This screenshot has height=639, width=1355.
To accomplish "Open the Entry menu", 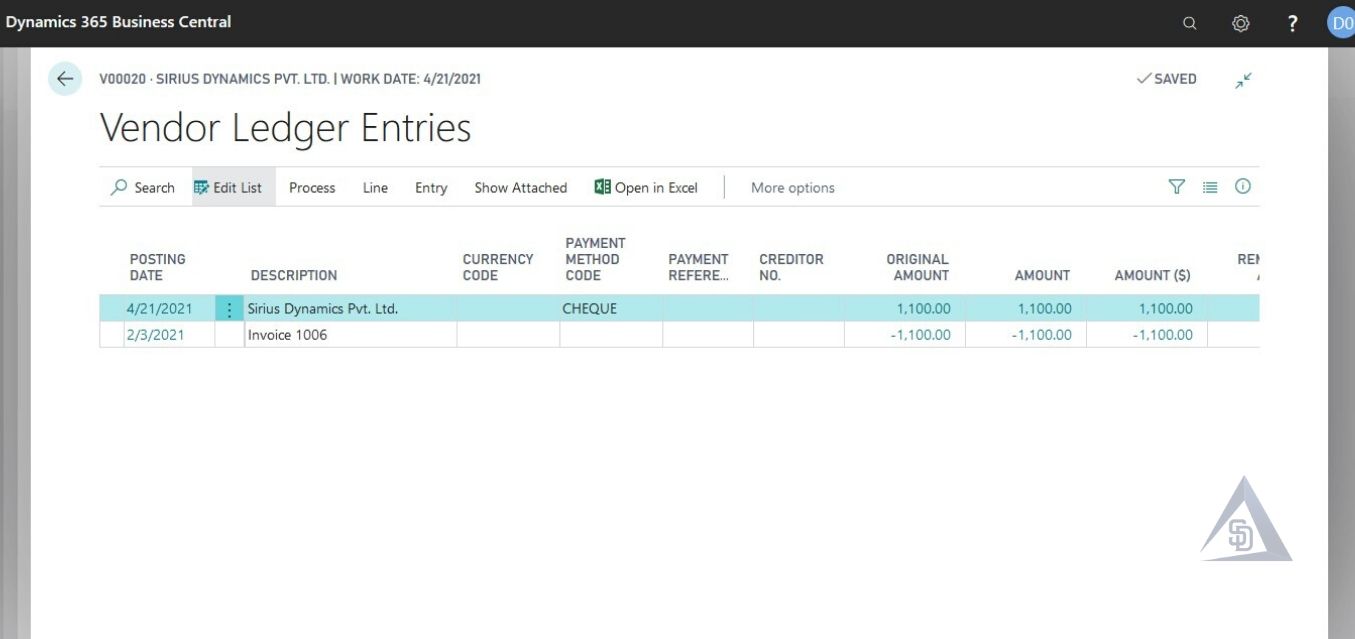I will (430, 187).
